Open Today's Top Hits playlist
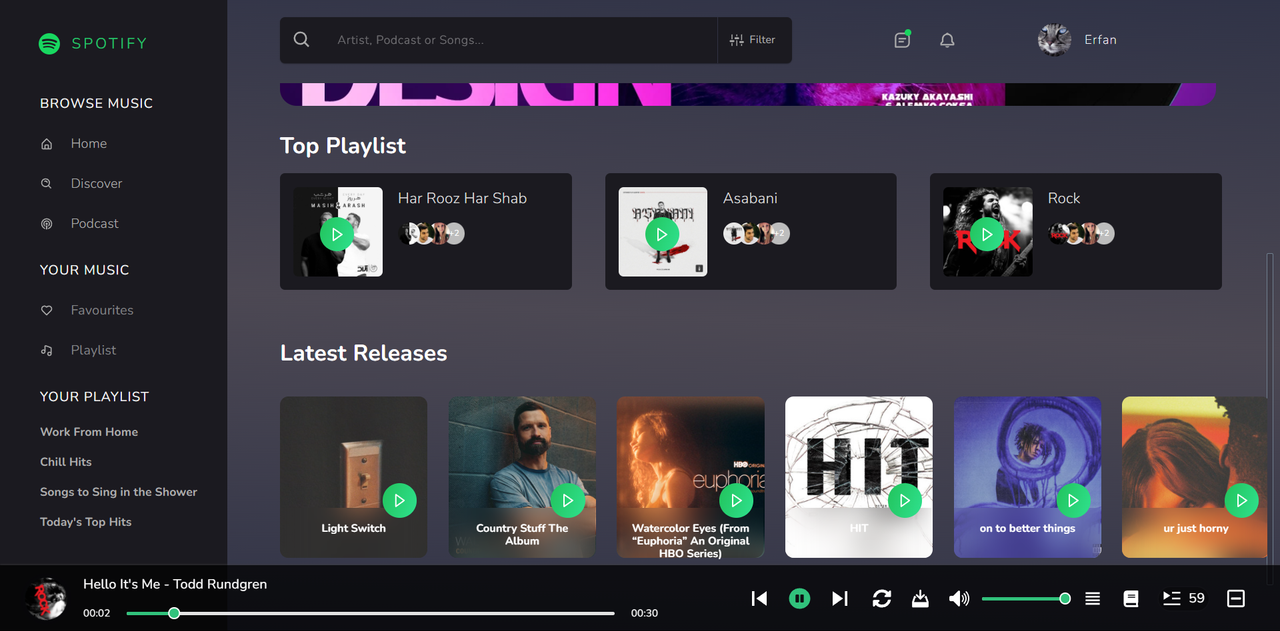 pyautogui.click(x=86, y=522)
